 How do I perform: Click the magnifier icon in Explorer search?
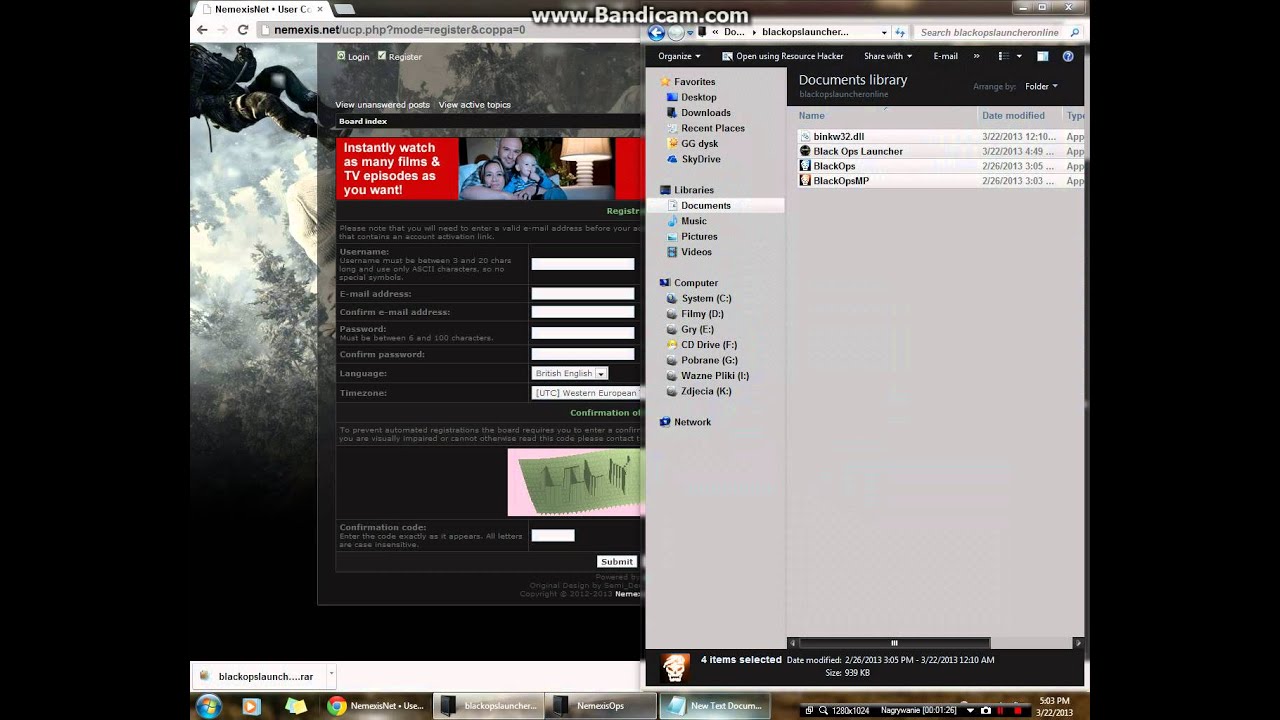tap(1075, 32)
